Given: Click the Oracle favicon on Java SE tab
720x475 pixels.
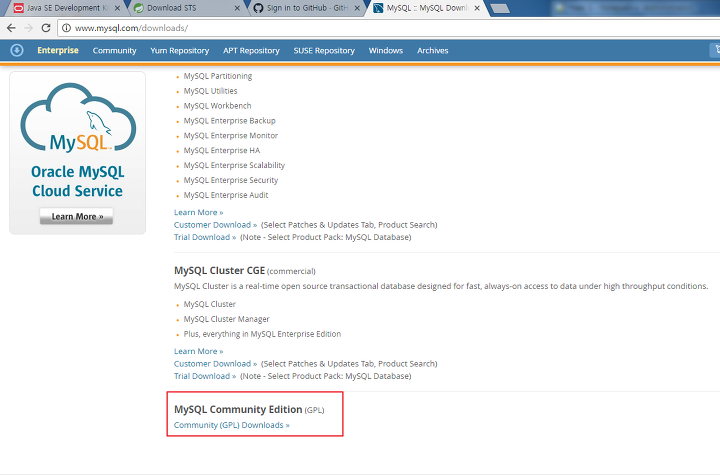Looking at the screenshot, I should [x=18, y=8].
